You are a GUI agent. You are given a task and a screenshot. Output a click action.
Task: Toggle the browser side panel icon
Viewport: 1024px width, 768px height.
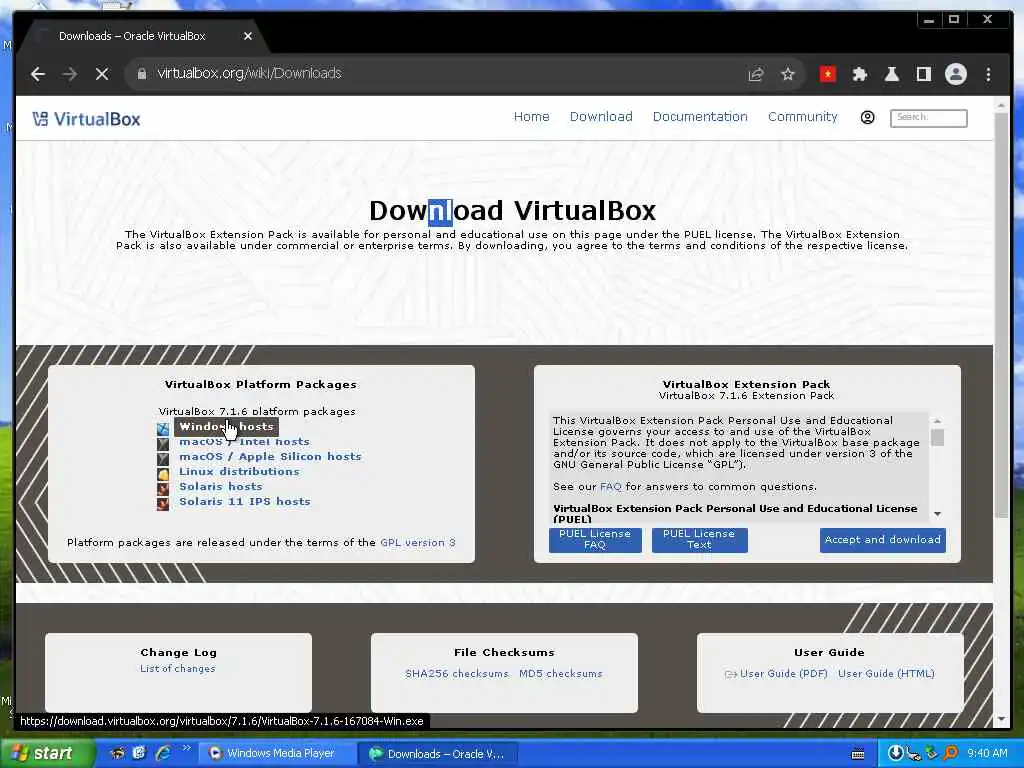(x=924, y=74)
